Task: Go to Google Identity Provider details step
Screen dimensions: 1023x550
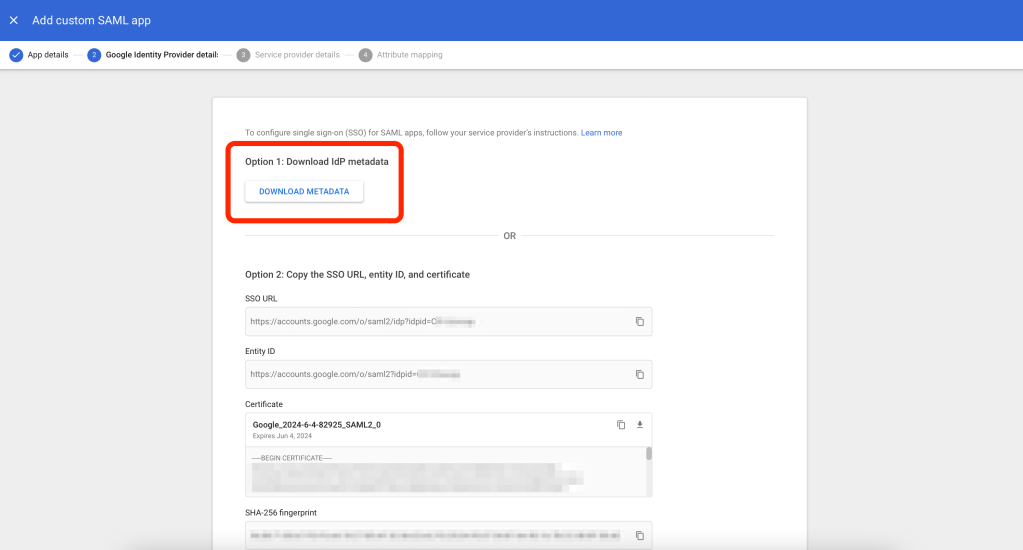Action: click(x=161, y=55)
